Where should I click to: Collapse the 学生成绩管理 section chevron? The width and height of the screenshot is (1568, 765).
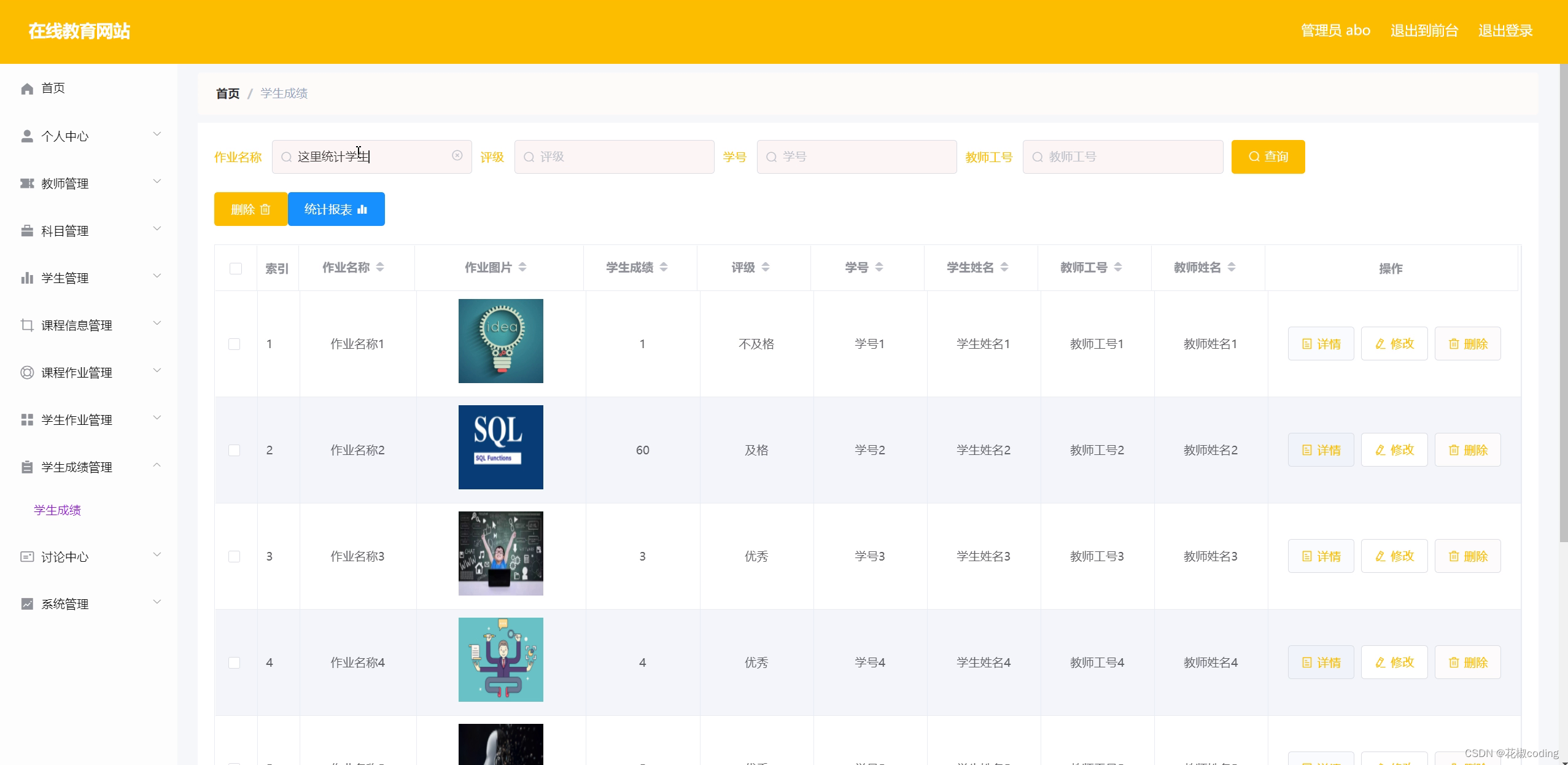pyautogui.click(x=157, y=465)
